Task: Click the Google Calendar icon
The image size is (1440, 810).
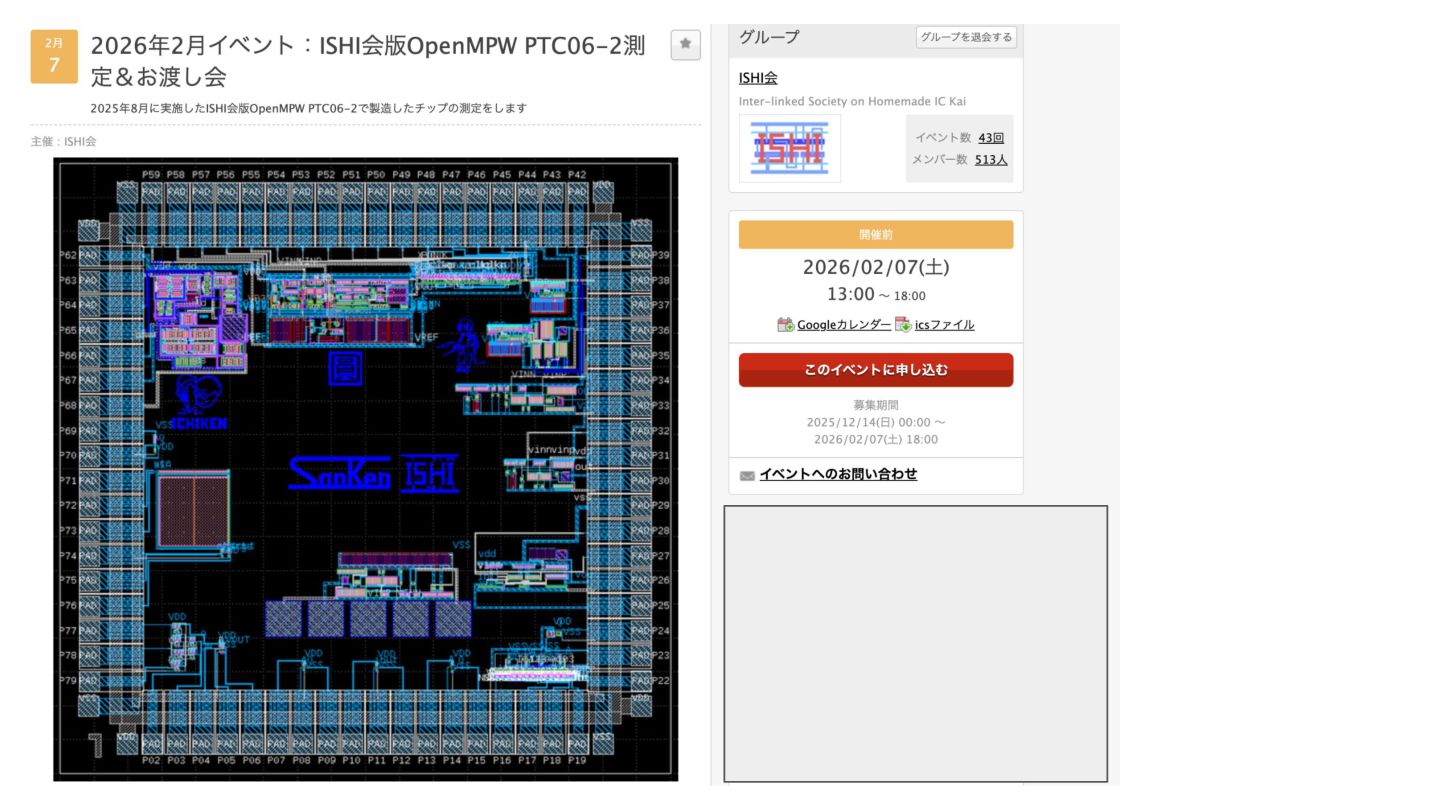Action: (785, 325)
